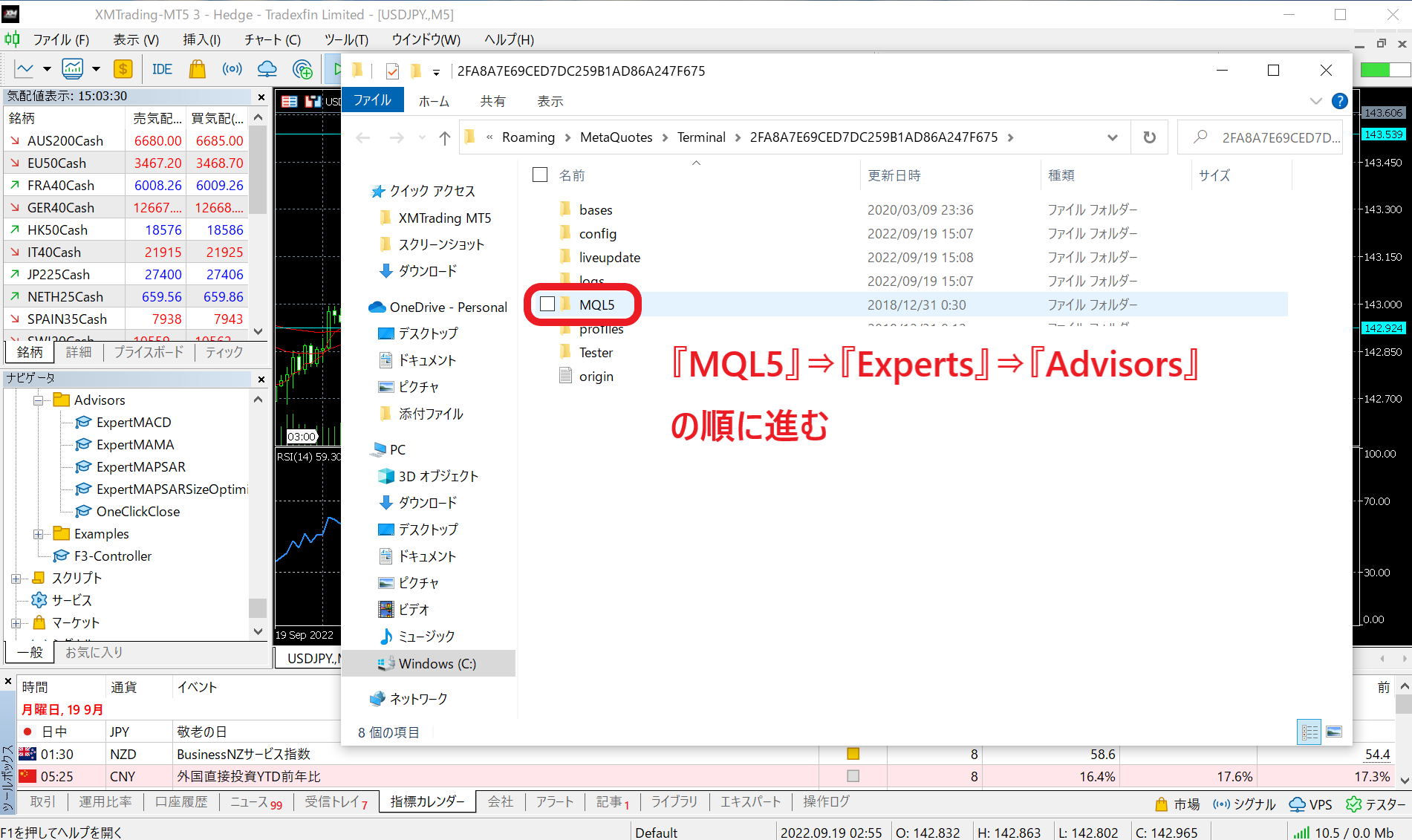Viewport: 1412px width, 840px height.
Task: Open ExpertMACD in the Navigator
Action: pos(134,422)
